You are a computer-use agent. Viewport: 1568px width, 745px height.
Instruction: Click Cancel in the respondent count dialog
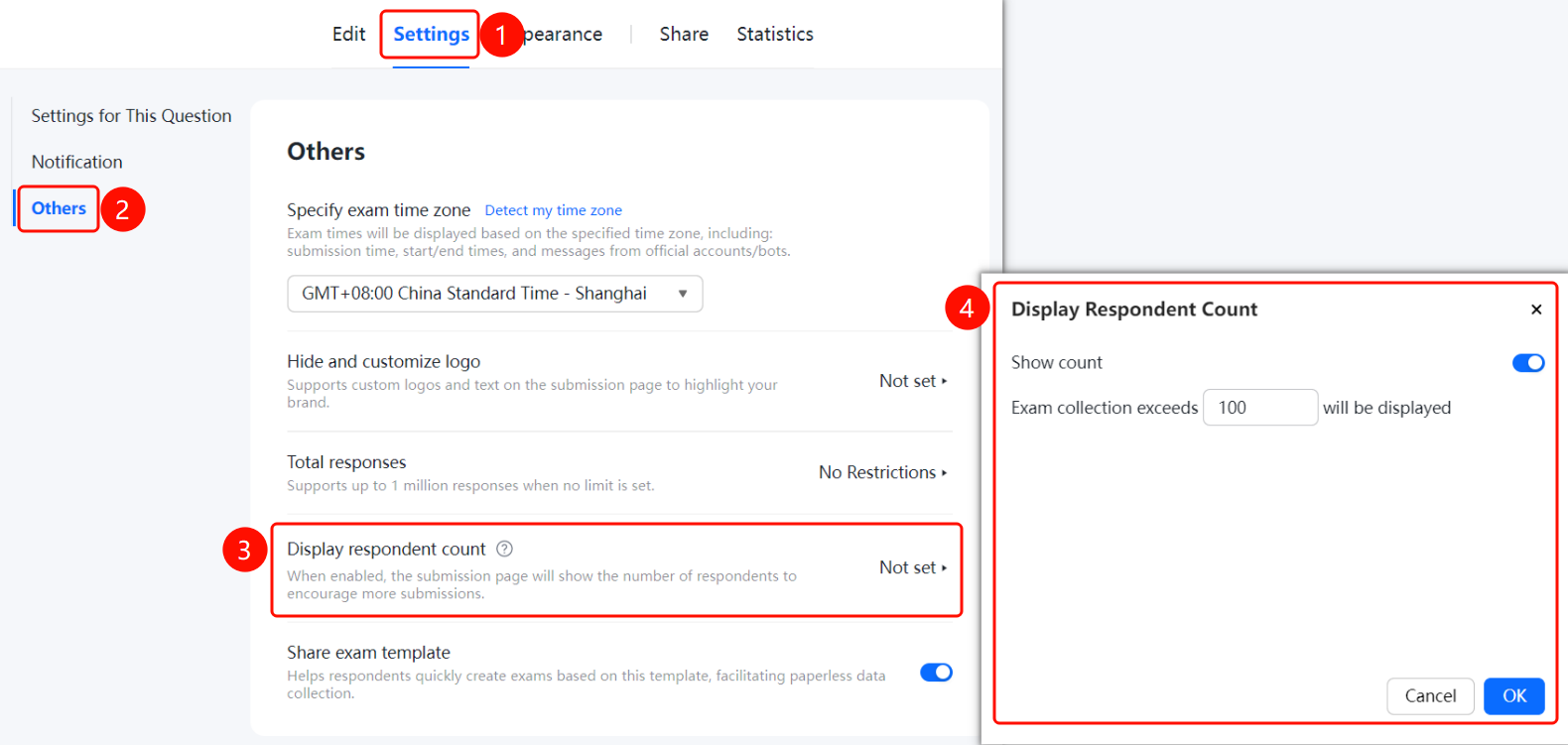[1430, 696]
